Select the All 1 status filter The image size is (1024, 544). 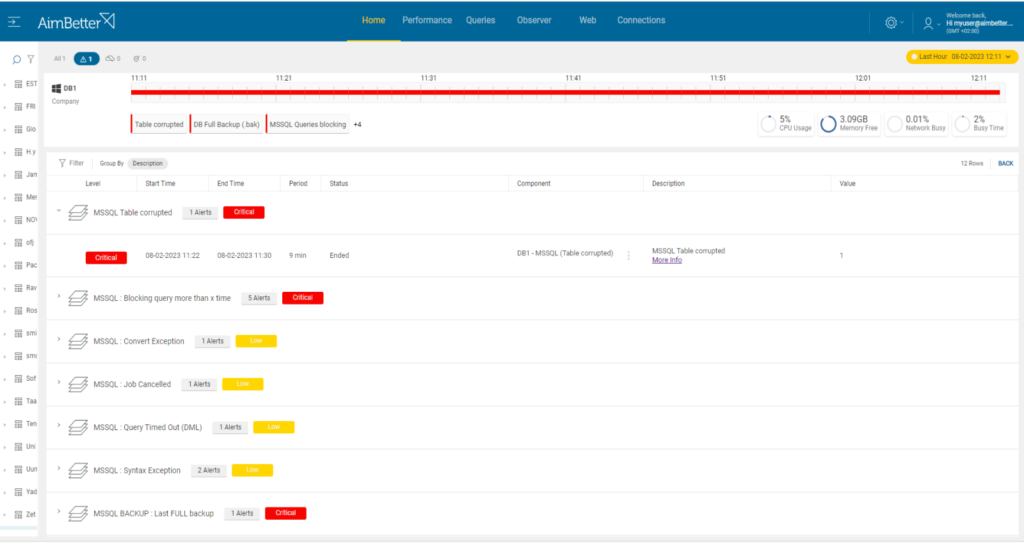59,59
